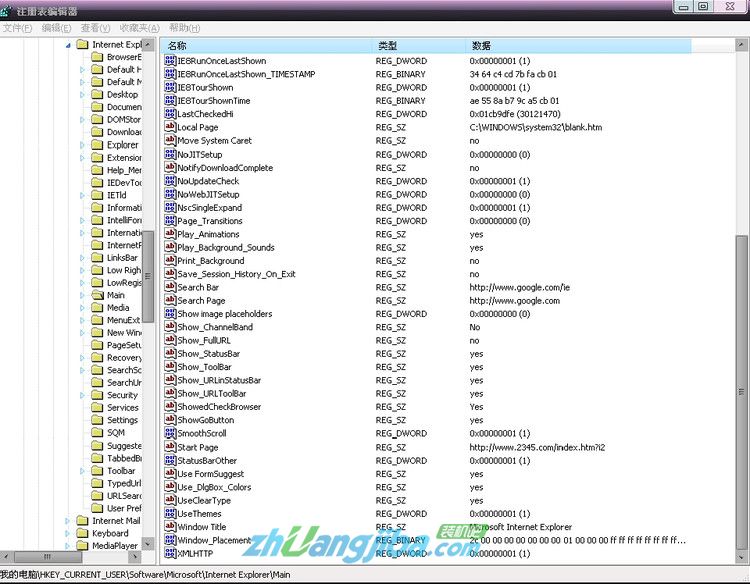Expand the Keyboard key node
This screenshot has height=584, width=750.
69,534
